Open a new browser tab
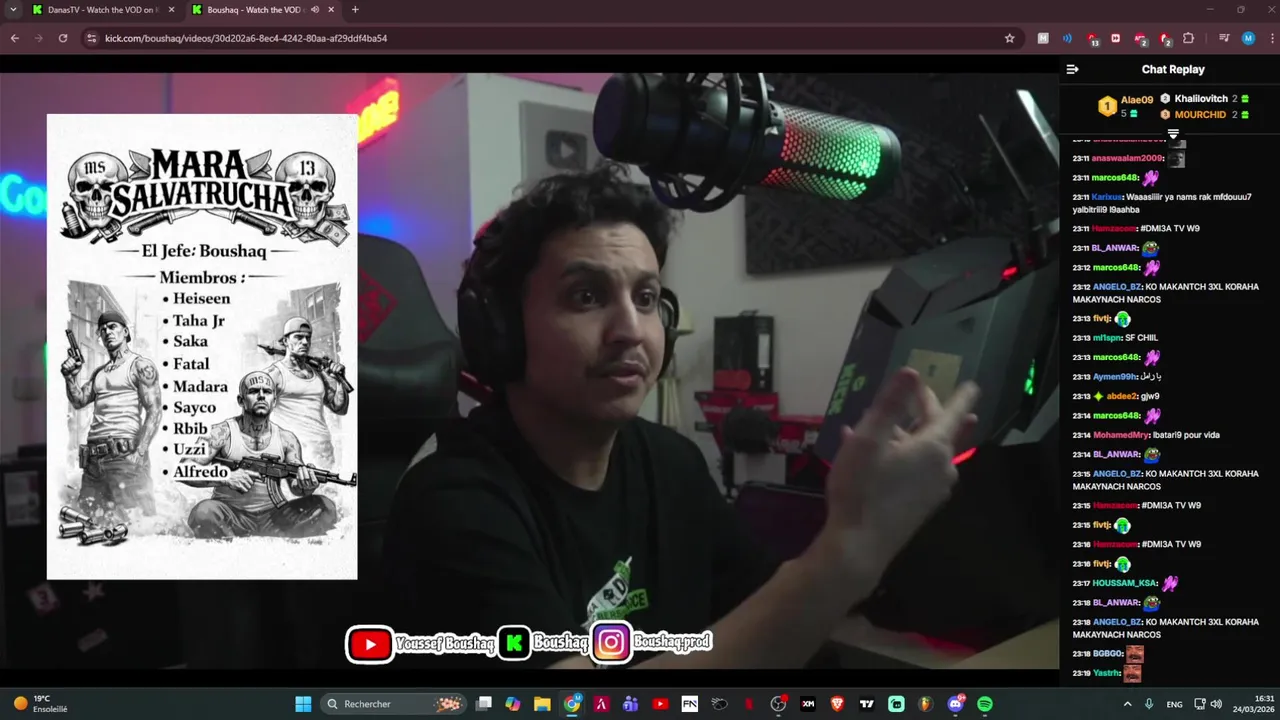 point(355,10)
